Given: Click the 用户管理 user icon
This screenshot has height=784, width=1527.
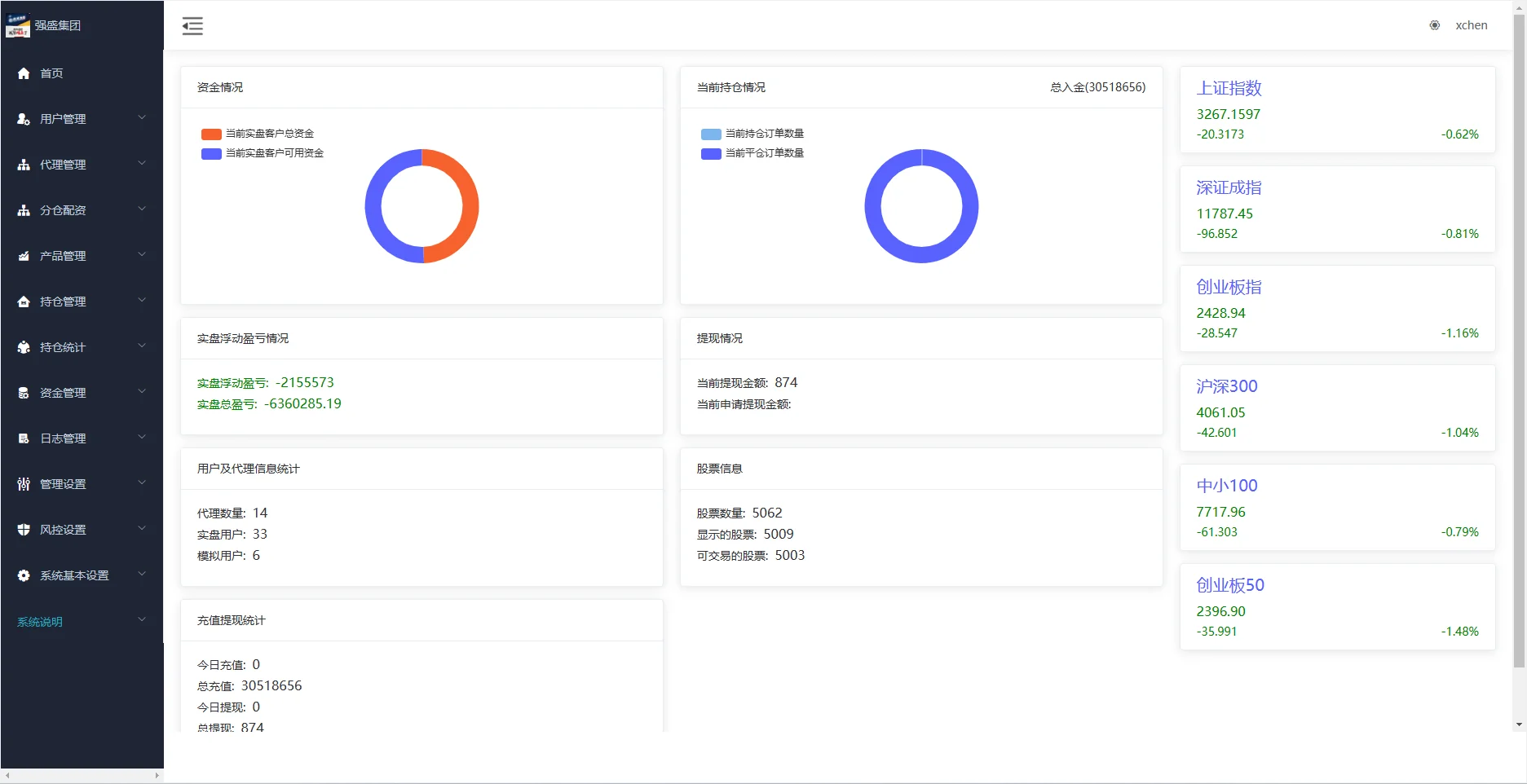Looking at the screenshot, I should (x=24, y=119).
